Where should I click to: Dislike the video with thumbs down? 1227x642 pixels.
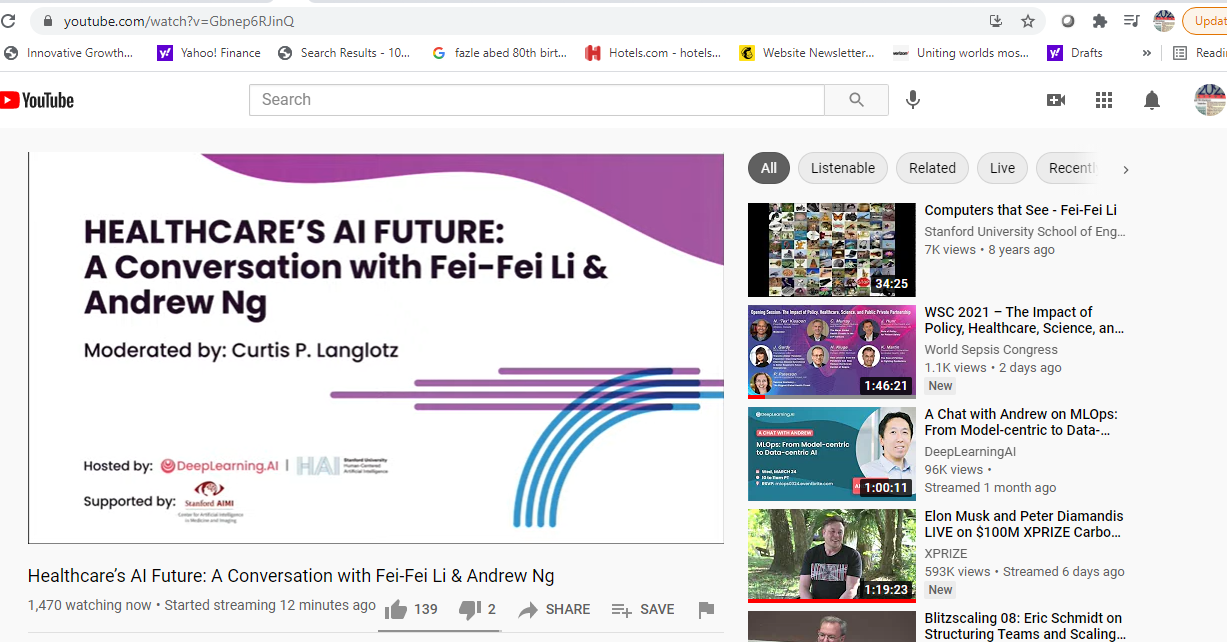[478, 609]
